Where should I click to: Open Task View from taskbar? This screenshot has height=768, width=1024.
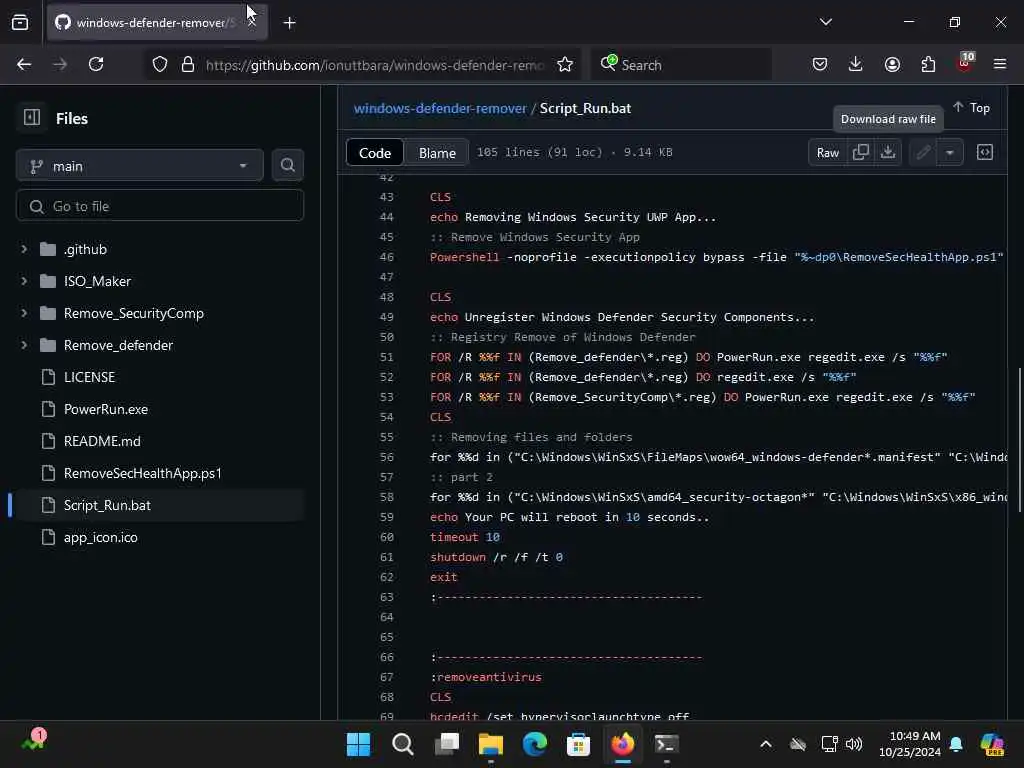pyautogui.click(x=447, y=744)
